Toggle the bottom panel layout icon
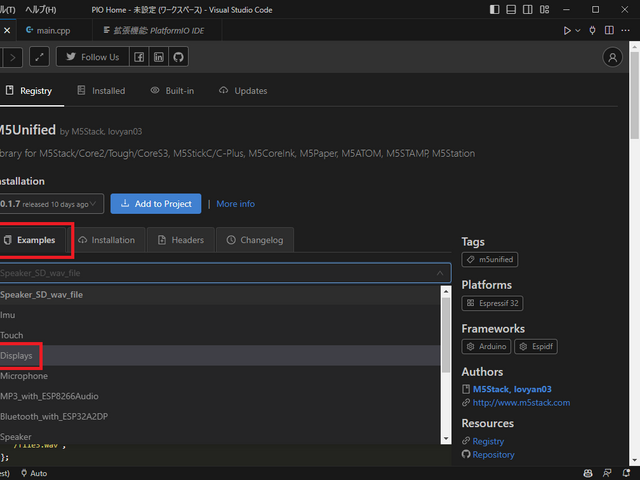Image resolution: width=640 pixels, height=480 pixels. pos(511,9)
